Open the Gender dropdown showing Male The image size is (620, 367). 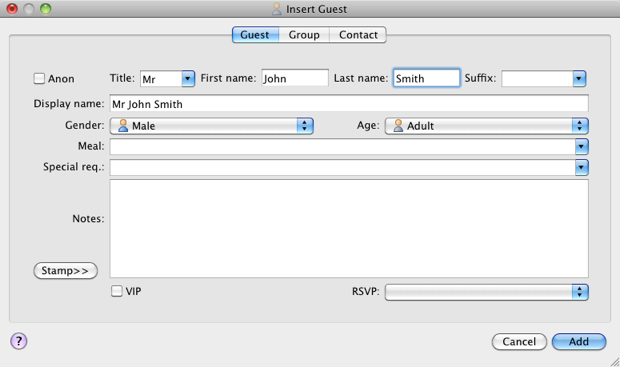(212, 126)
